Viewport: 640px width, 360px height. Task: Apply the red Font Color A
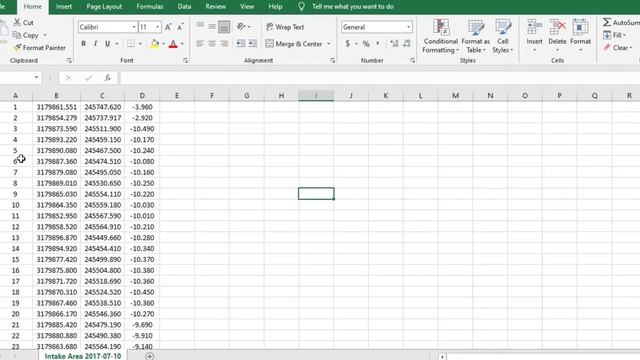173,44
